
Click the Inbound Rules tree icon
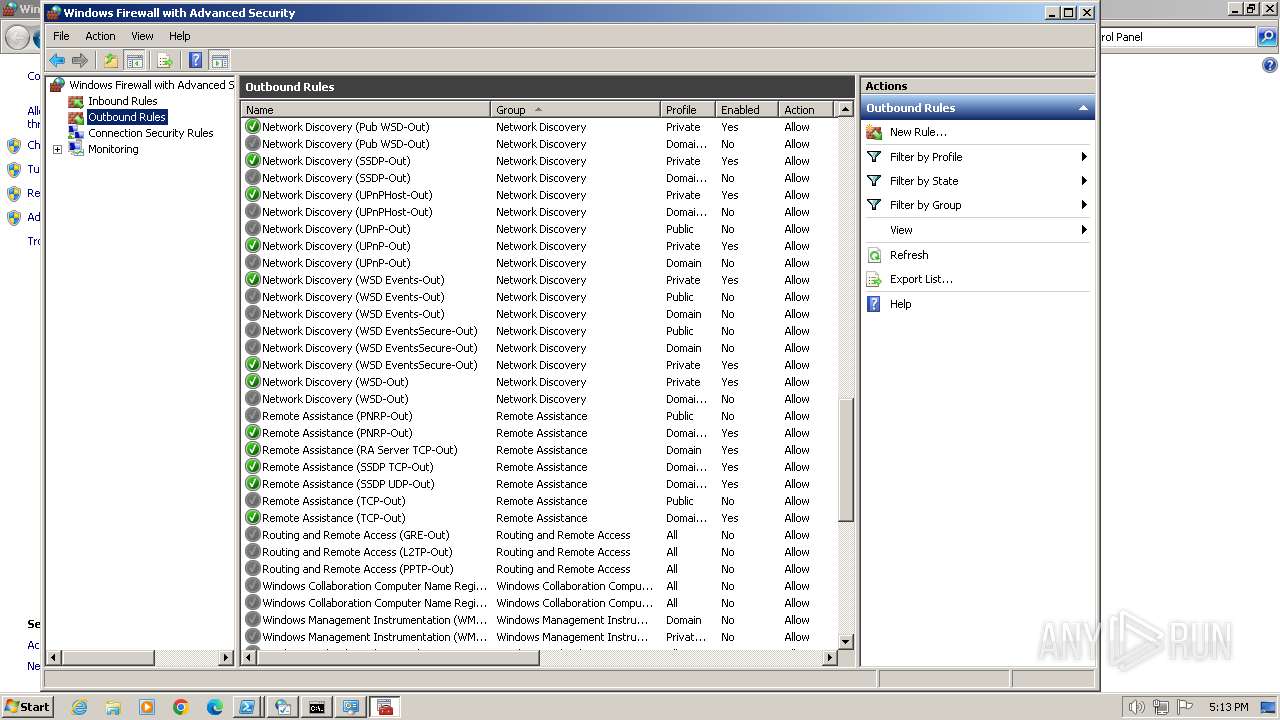pyautogui.click(x=76, y=101)
